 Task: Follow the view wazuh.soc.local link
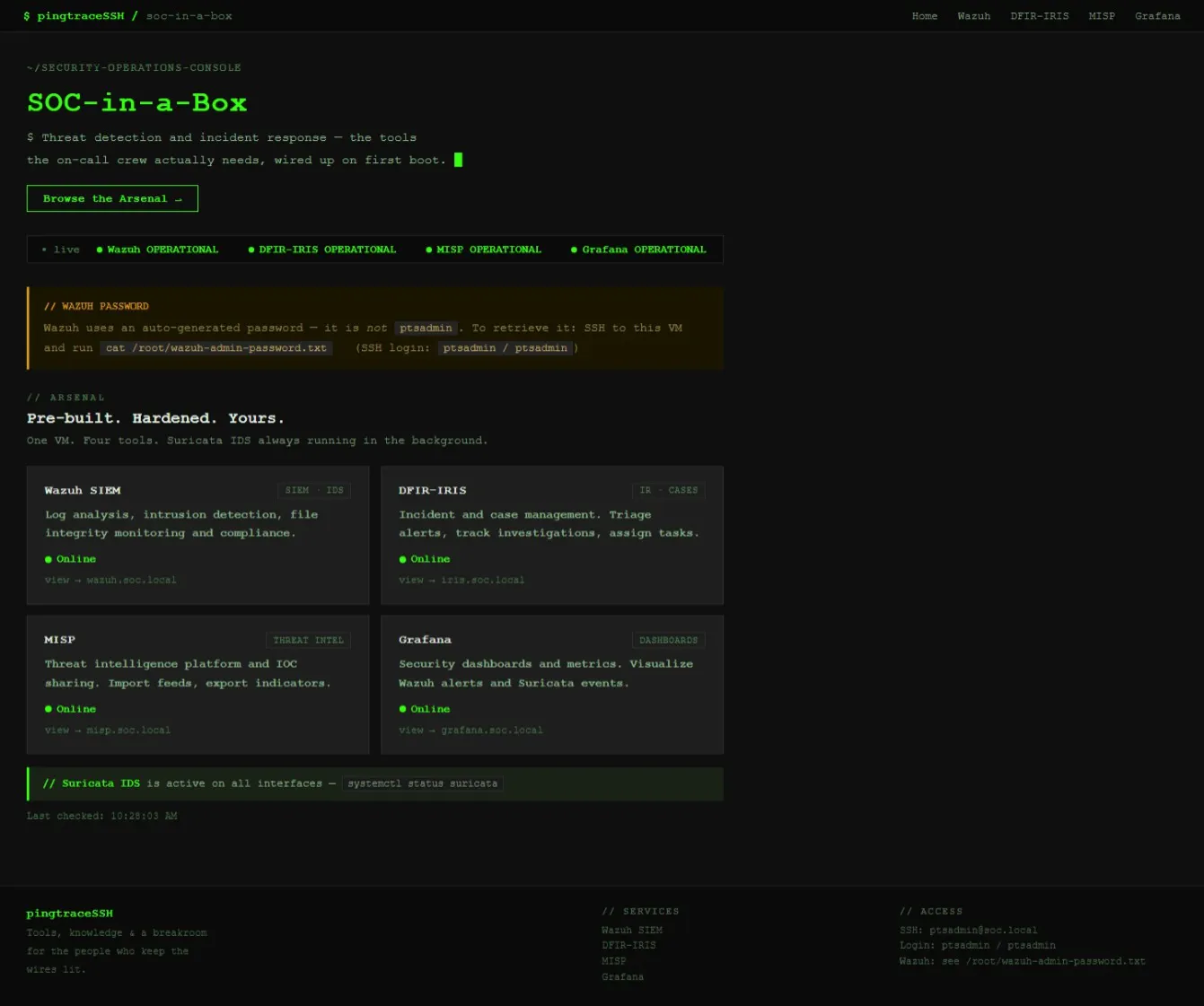[110, 580]
